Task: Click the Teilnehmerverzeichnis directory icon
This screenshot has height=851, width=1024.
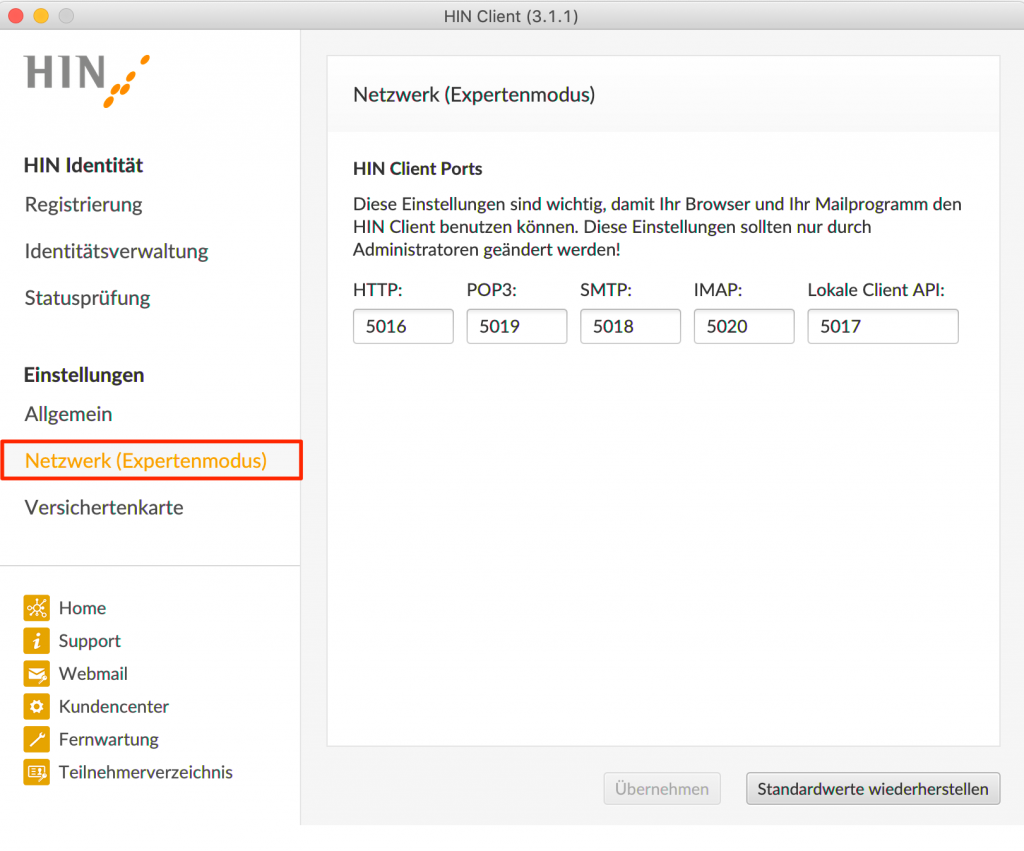Action: [37, 772]
